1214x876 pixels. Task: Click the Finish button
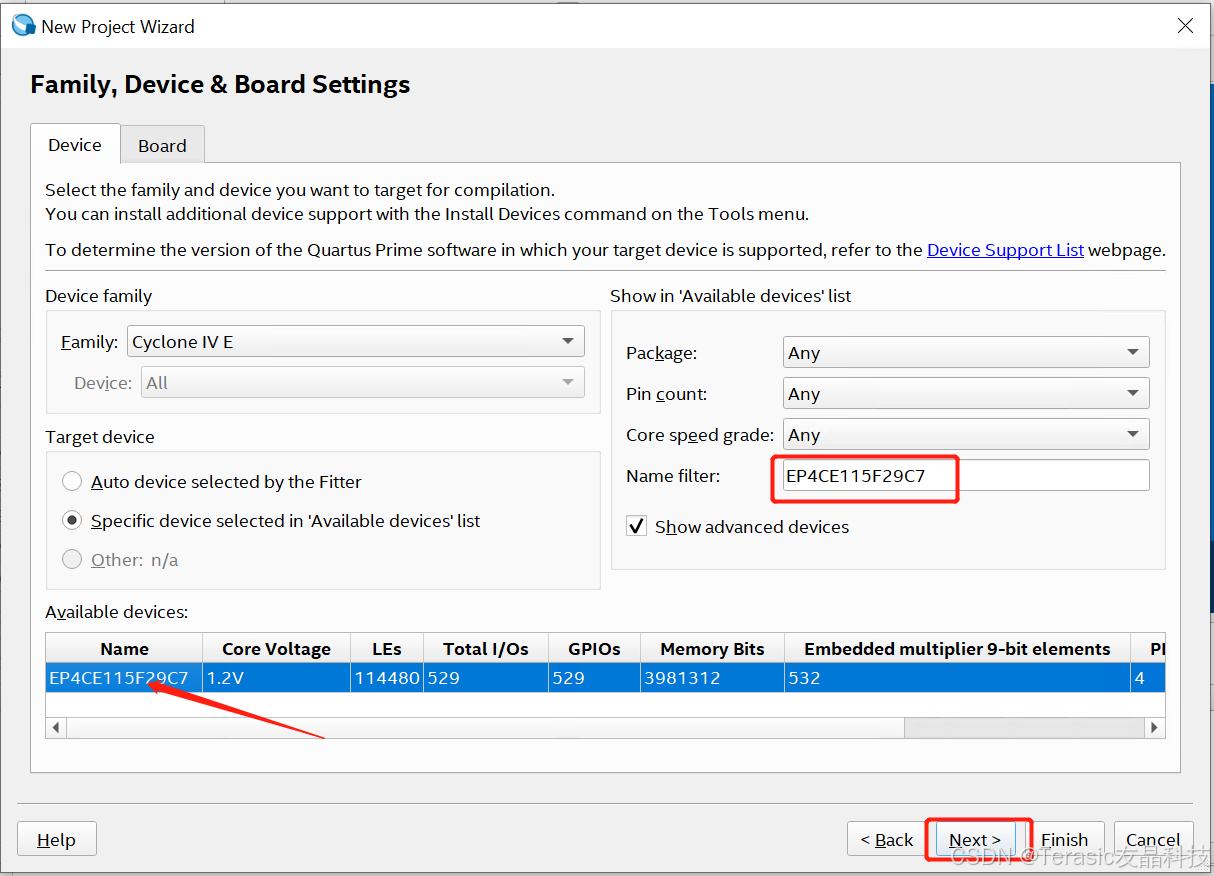click(x=1064, y=839)
